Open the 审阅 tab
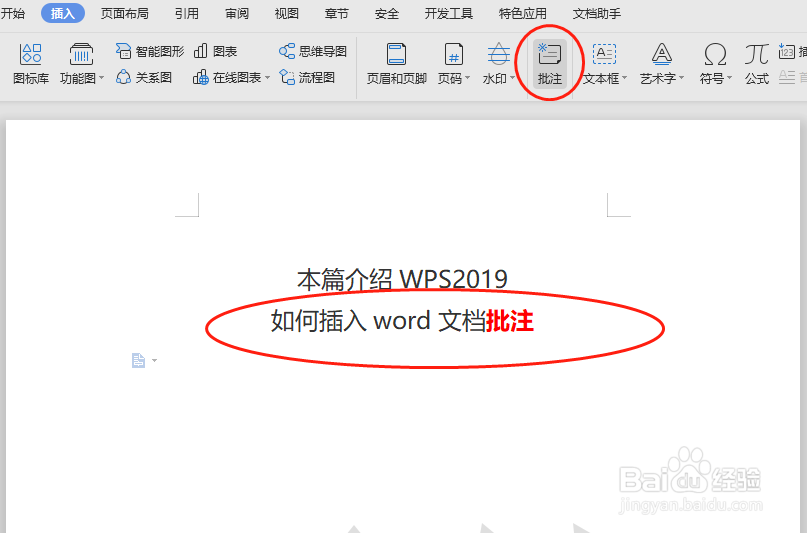The image size is (807, 533). [237, 13]
